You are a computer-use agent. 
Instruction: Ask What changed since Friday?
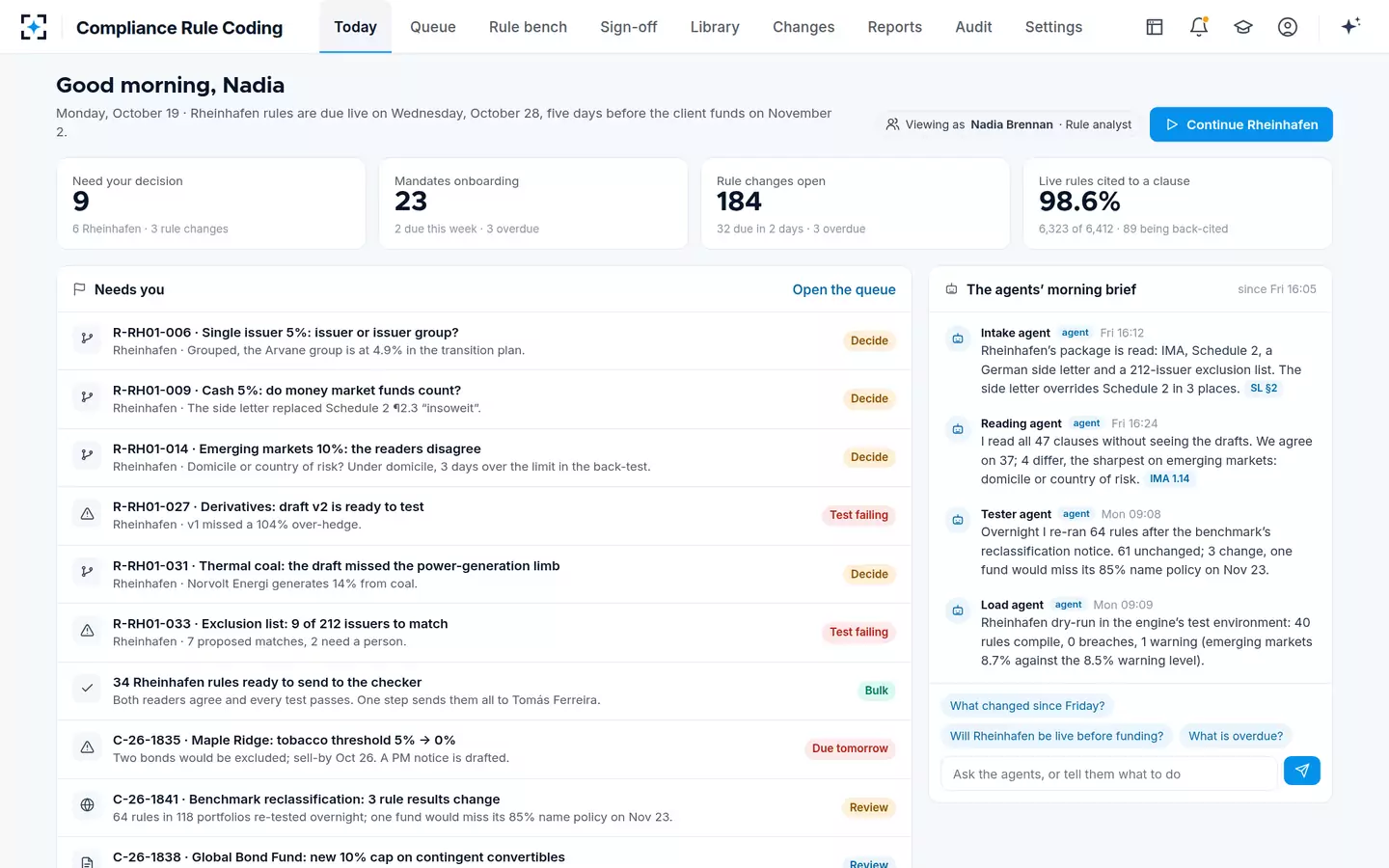(1027, 706)
